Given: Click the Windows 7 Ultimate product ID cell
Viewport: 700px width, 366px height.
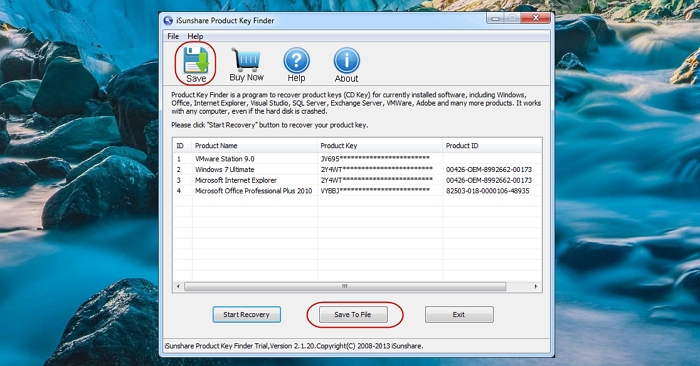Looking at the screenshot, I should pos(489,169).
